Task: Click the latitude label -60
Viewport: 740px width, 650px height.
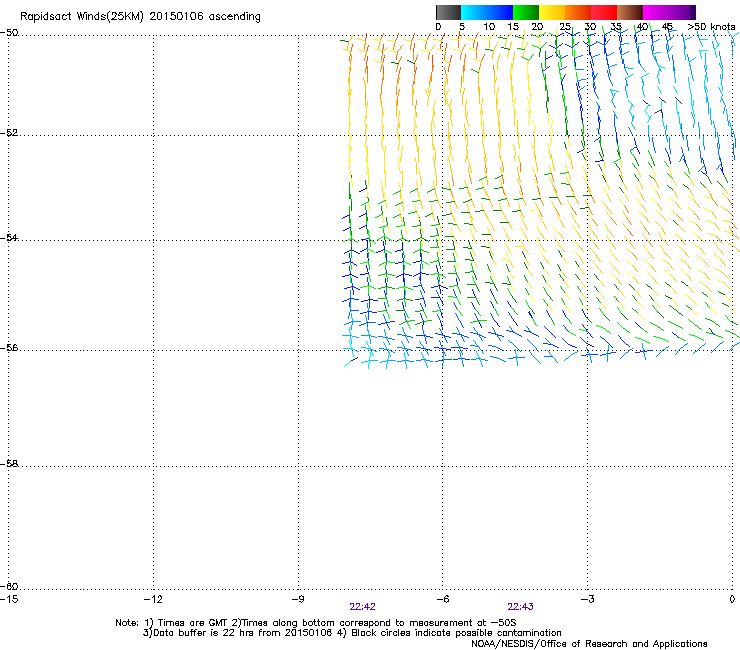Action: pos(9,586)
